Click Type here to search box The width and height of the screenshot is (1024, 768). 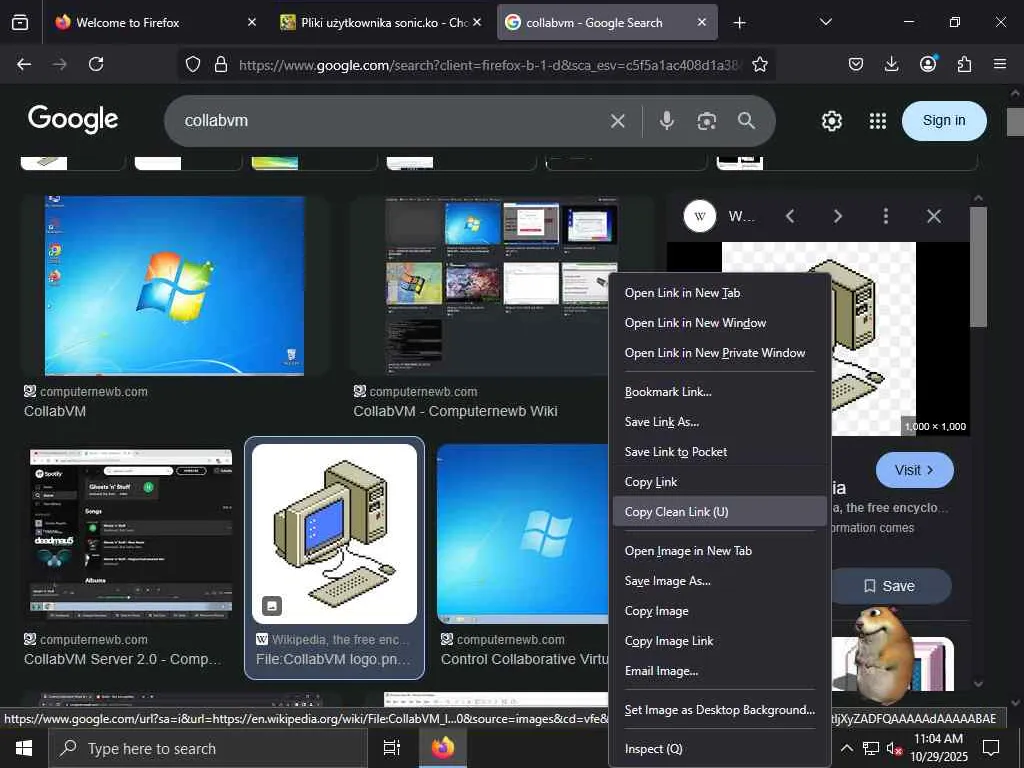(x=208, y=748)
